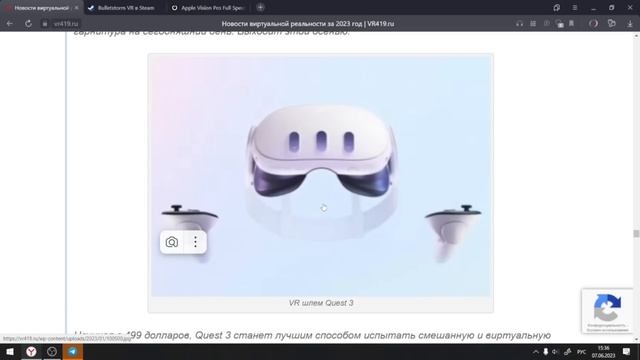Open the Windows Start menu
Screen dimensions: 640x360
pos(10,351)
